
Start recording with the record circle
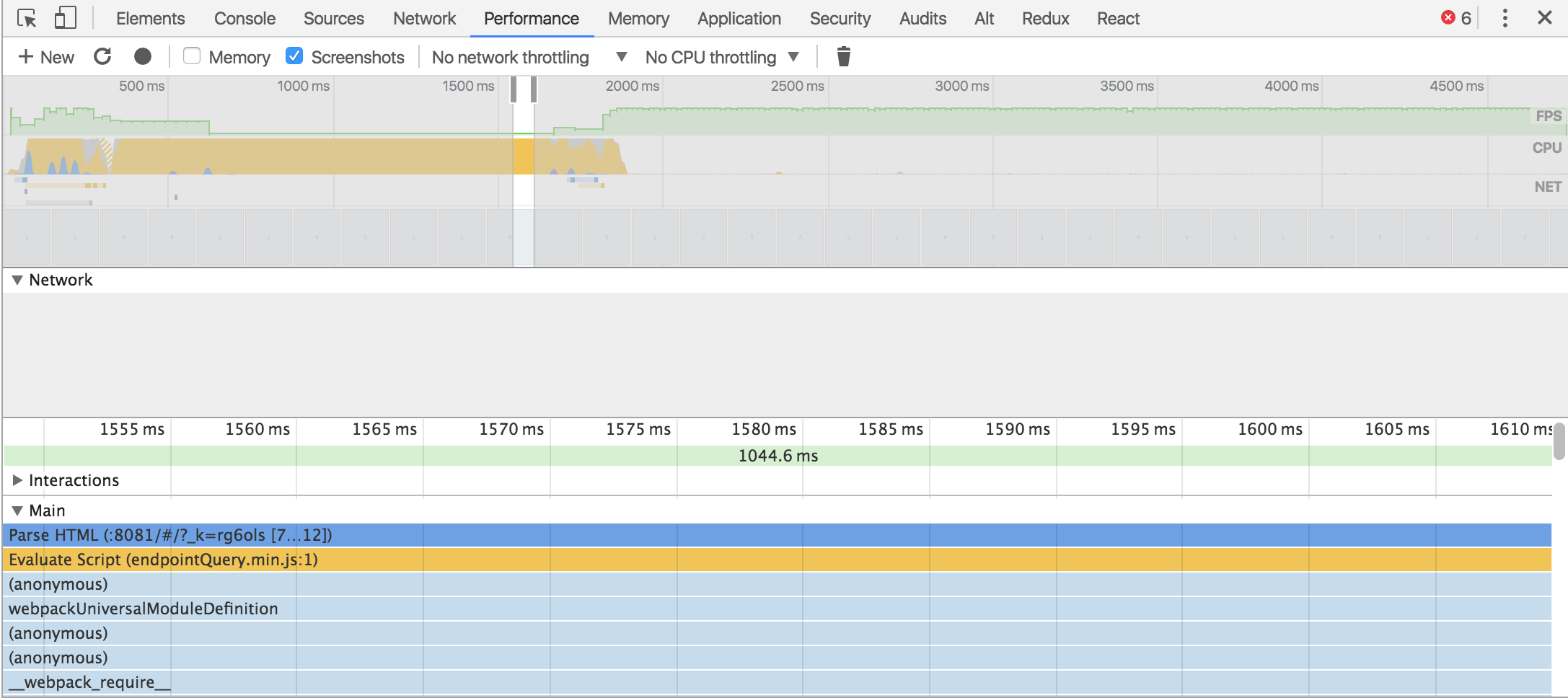point(143,56)
